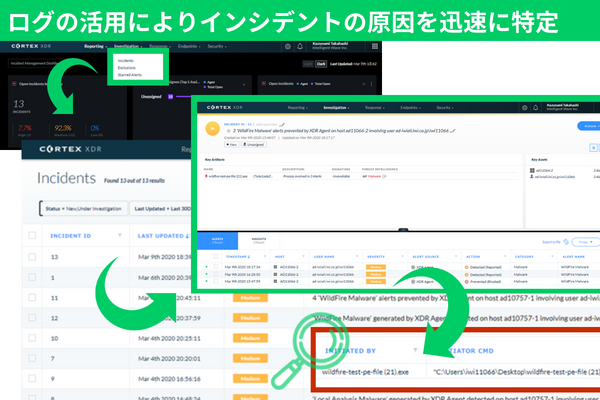Select Starred Alerts from Investigation dropdown
The width and height of the screenshot is (600, 400).
point(130,75)
